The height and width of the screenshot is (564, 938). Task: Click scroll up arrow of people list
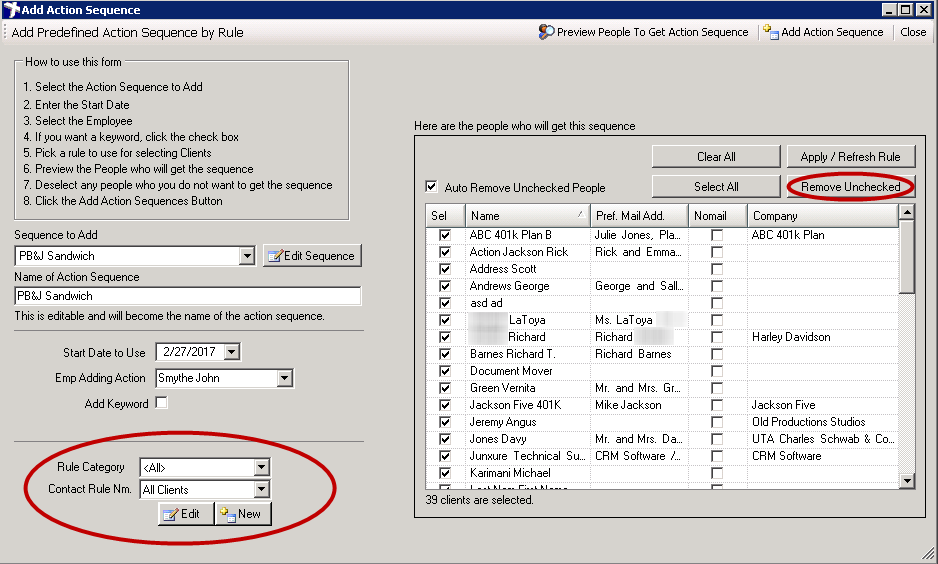907,212
